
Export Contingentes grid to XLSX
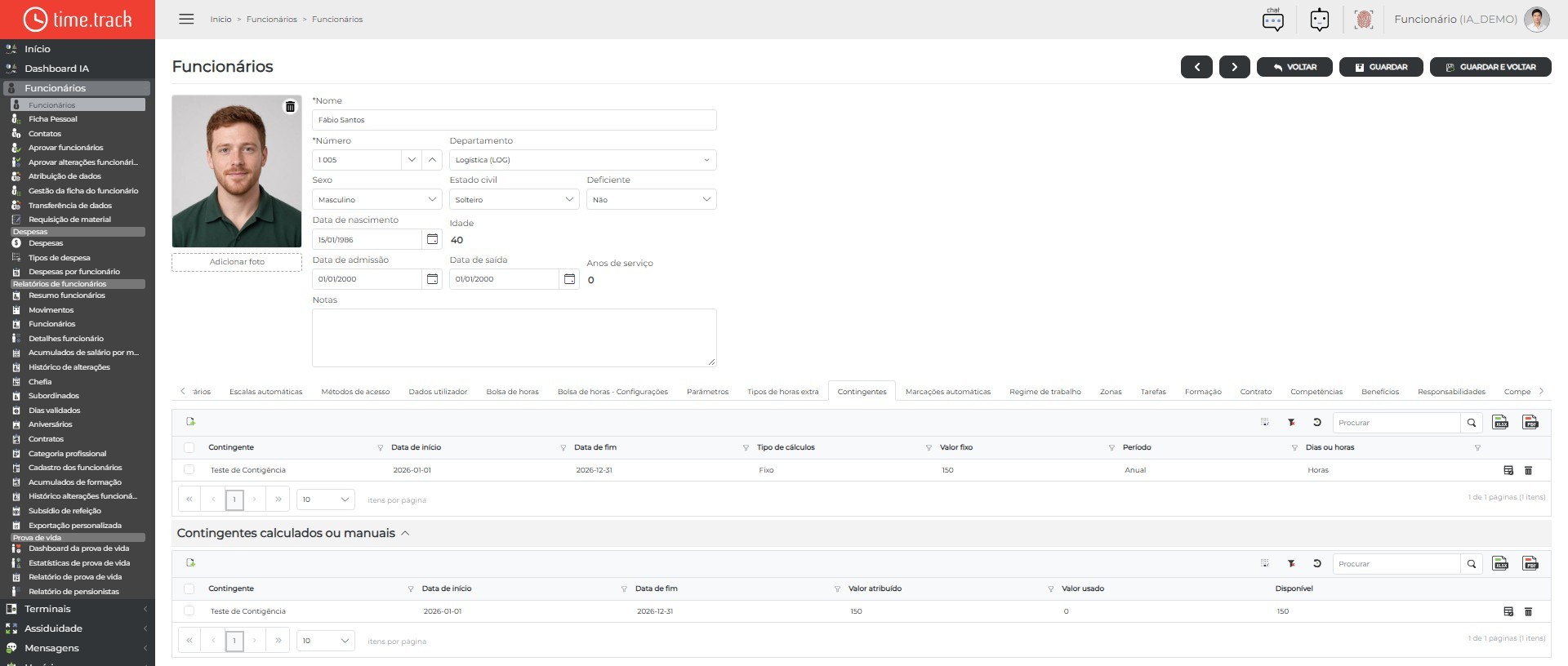(1500, 422)
